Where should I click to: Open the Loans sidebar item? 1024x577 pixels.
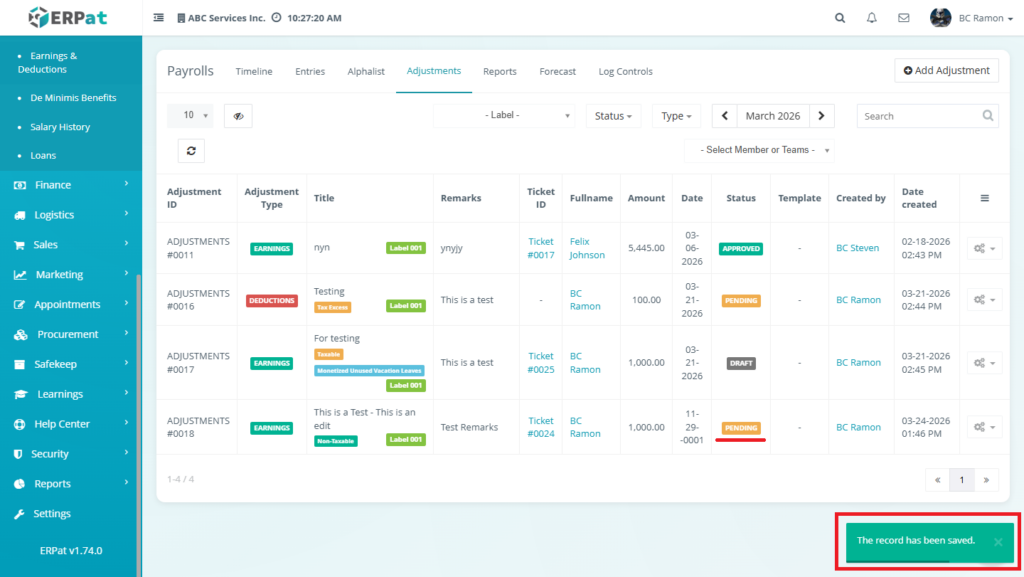click(x=43, y=156)
